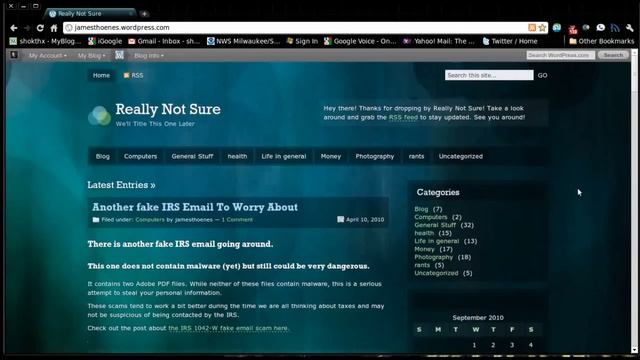The width and height of the screenshot is (640, 360).
Task: Open the new tab plus button
Action: 144,13
